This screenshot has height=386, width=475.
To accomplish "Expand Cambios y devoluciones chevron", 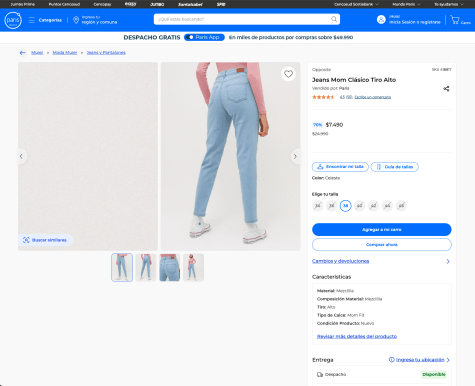I will (x=448, y=261).
